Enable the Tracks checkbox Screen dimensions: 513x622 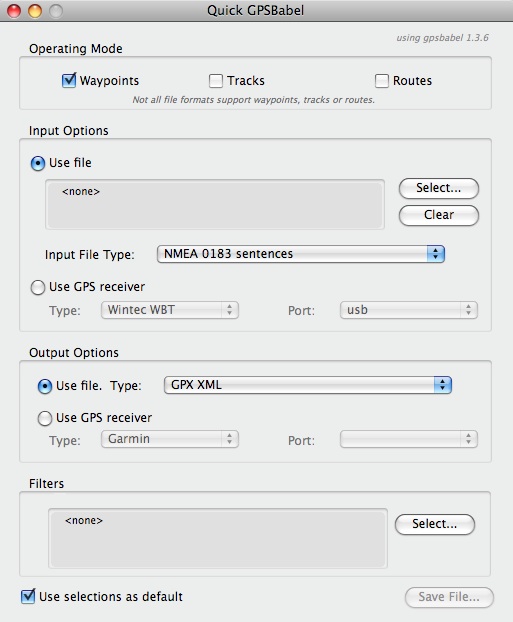[x=216, y=81]
